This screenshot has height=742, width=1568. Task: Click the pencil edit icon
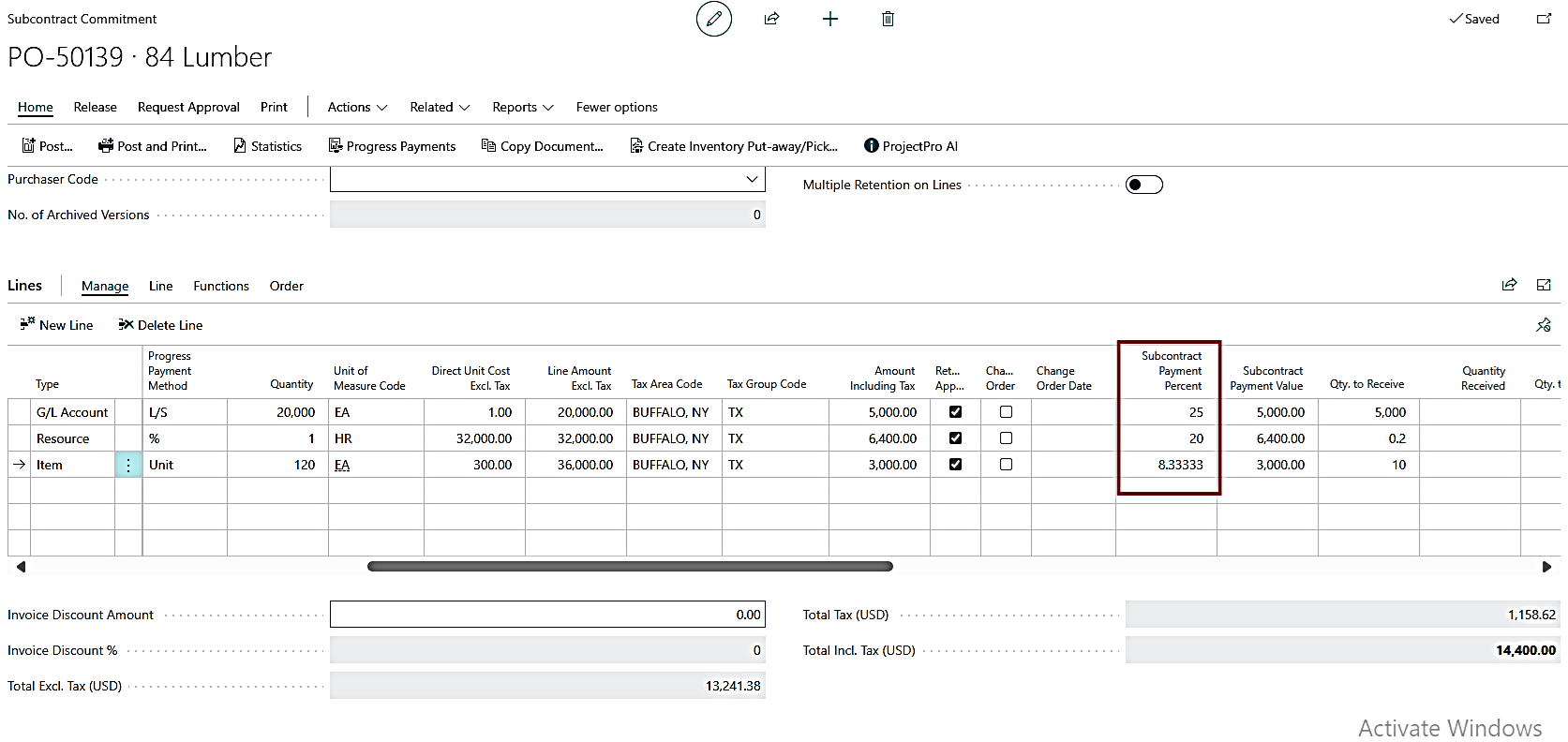tap(714, 19)
